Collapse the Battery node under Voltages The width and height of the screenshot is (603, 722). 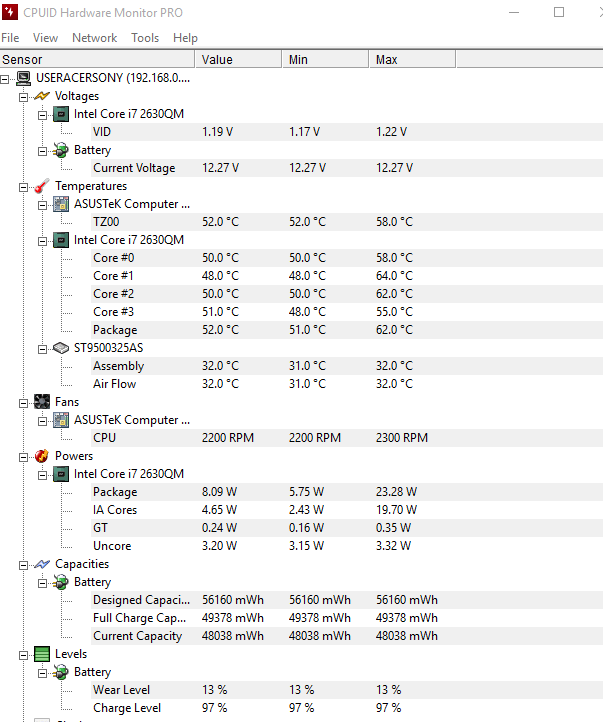pyautogui.click(x=42, y=151)
